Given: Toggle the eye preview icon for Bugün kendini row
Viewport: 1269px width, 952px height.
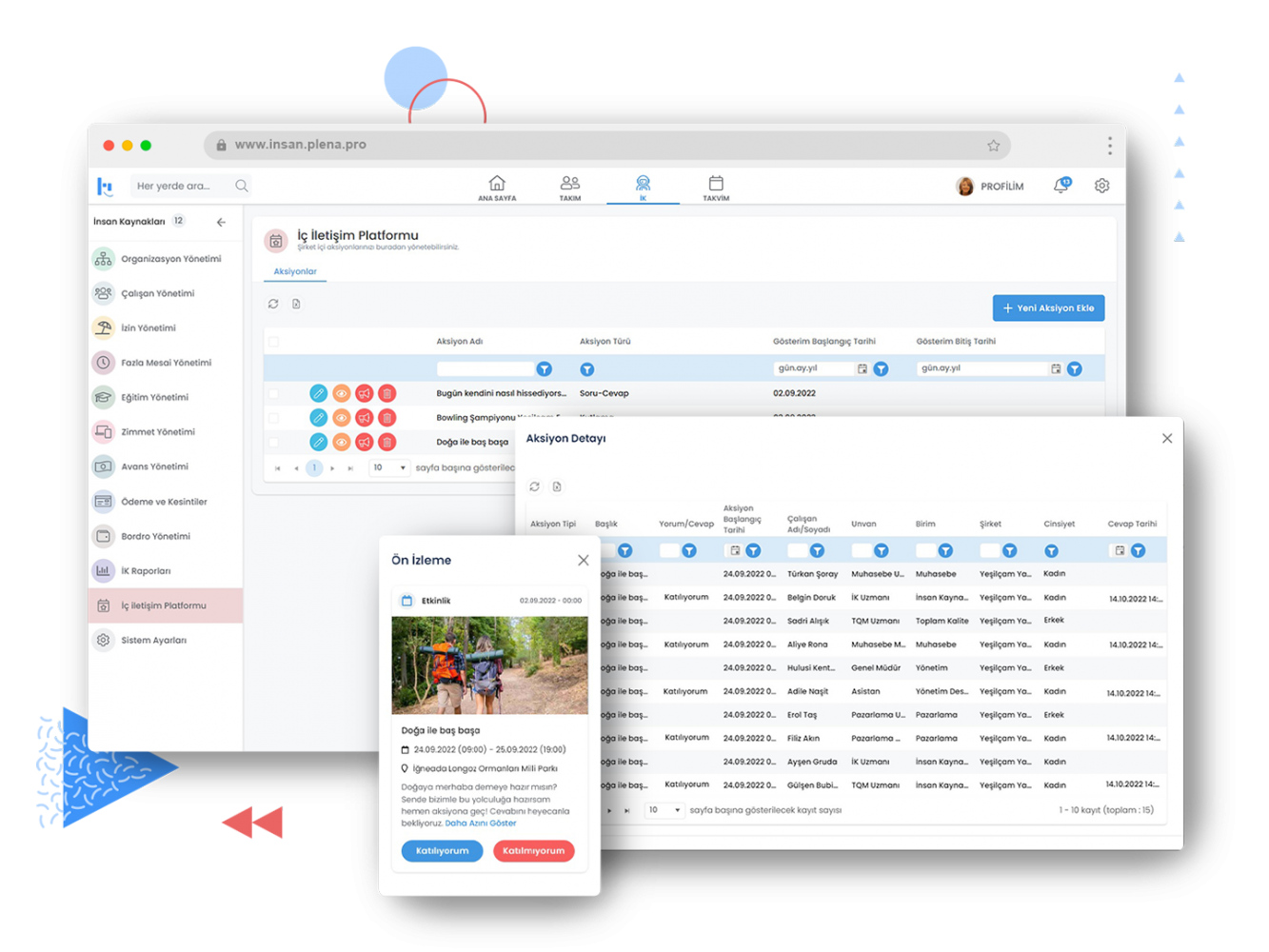Looking at the screenshot, I should point(342,393).
